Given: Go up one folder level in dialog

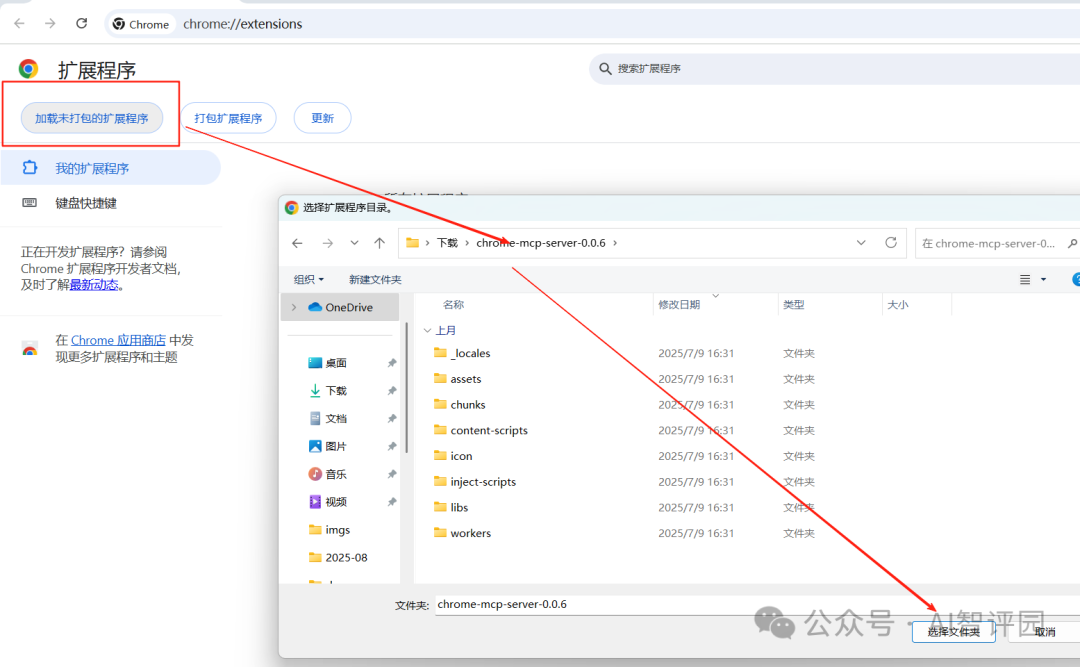Looking at the screenshot, I should click(380, 243).
